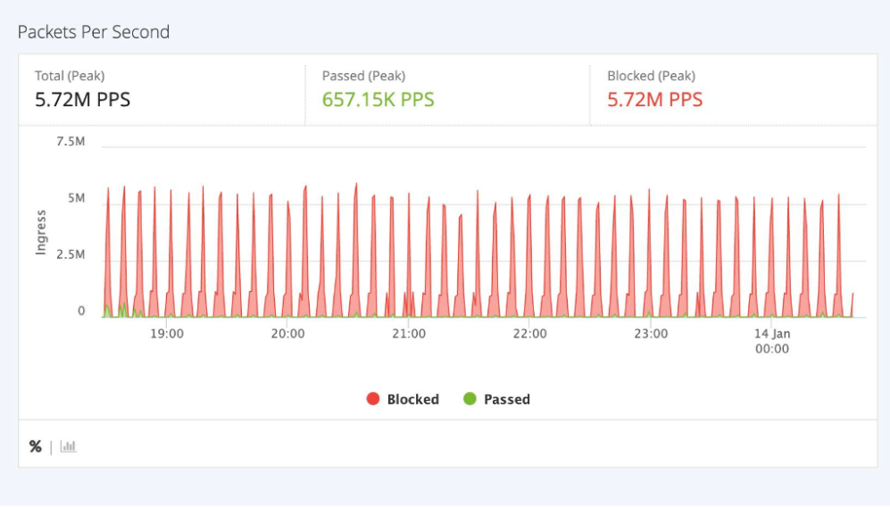Select the 657.15K PPS passed peak value

tap(378, 100)
